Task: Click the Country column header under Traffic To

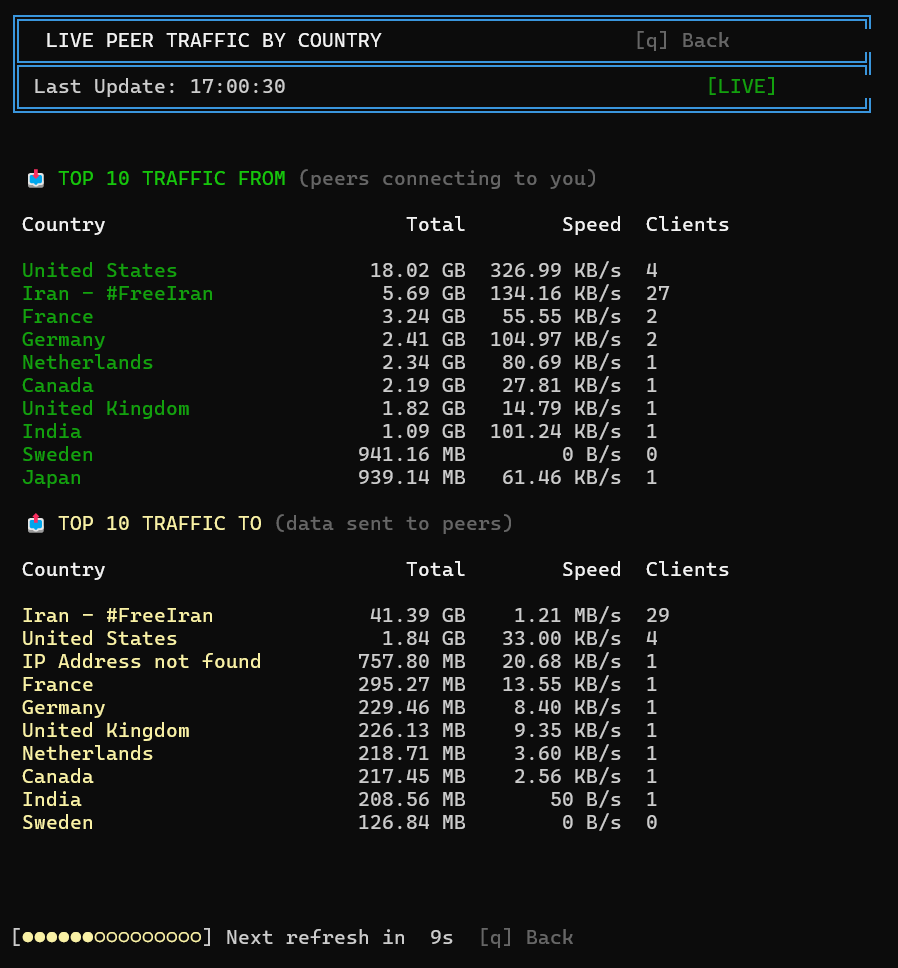Action: [63, 570]
